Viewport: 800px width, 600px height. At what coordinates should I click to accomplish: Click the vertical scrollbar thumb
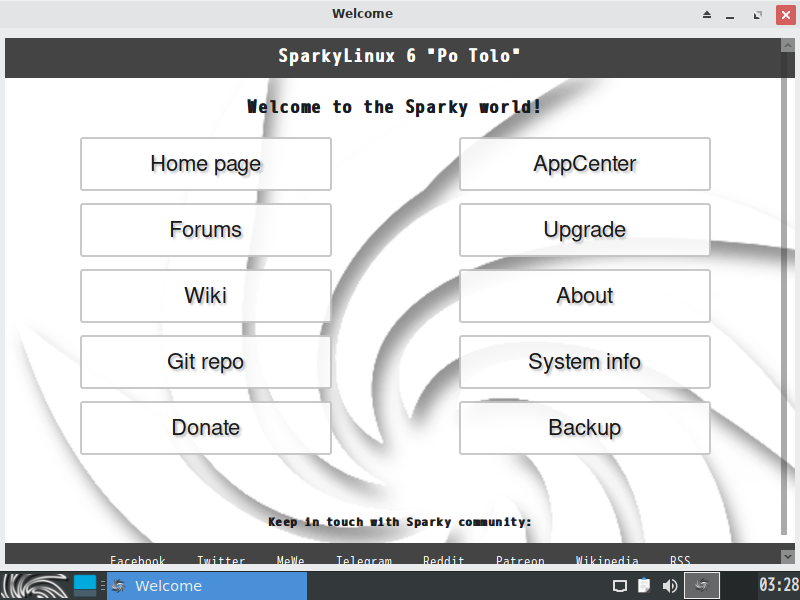[784, 293]
